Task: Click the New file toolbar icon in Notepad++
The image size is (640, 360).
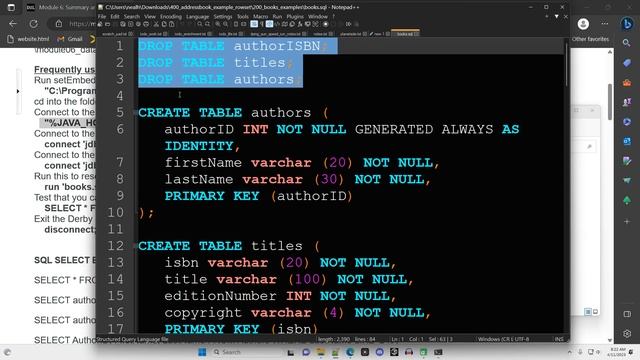Action: [100, 24]
